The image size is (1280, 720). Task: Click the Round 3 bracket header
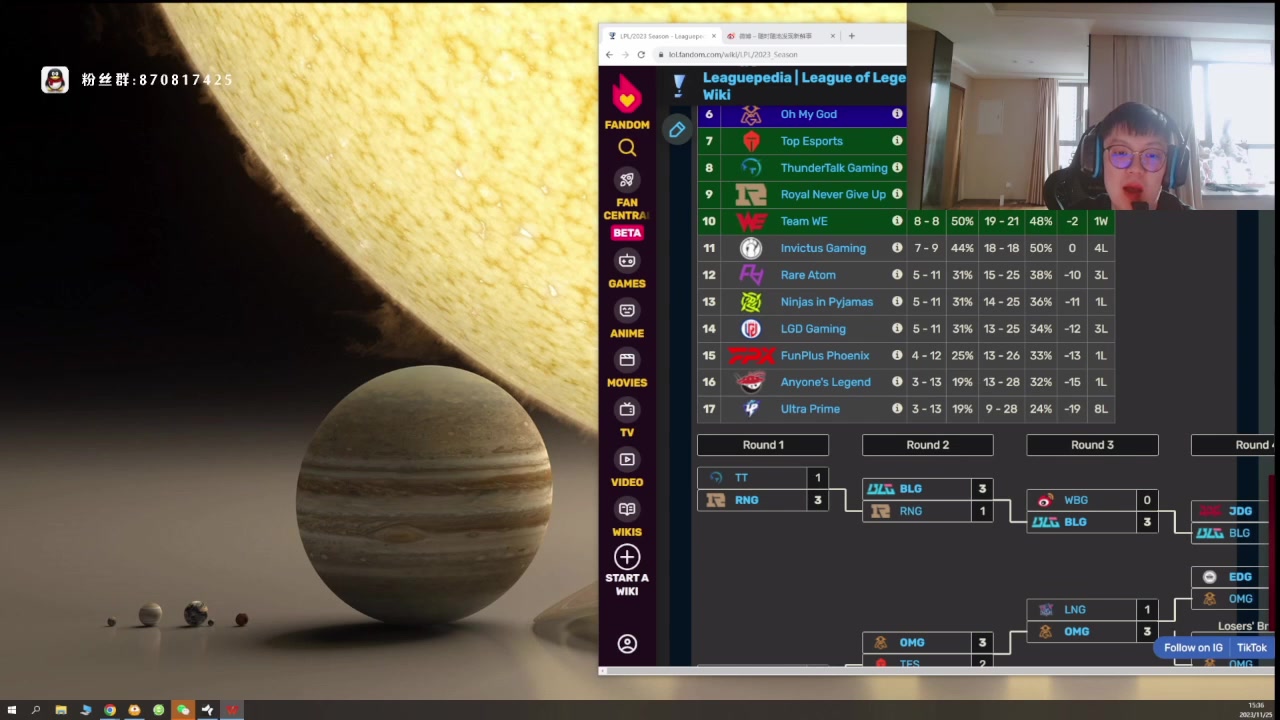(1092, 445)
